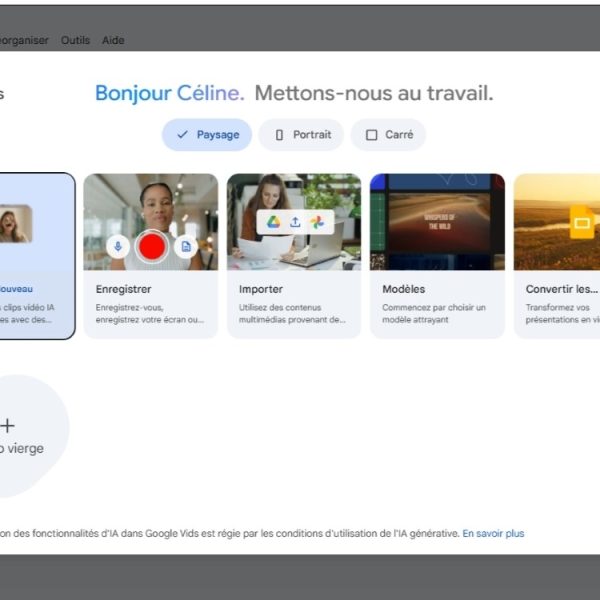
Task: Select the Portrait format chip
Action: point(301,135)
